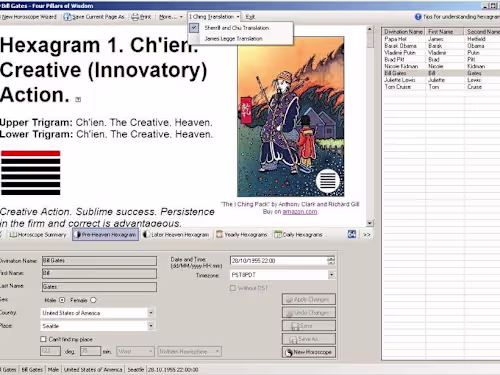Open Tips for understanding hexagrams help icon
The image size is (500, 375).
click(418, 16)
